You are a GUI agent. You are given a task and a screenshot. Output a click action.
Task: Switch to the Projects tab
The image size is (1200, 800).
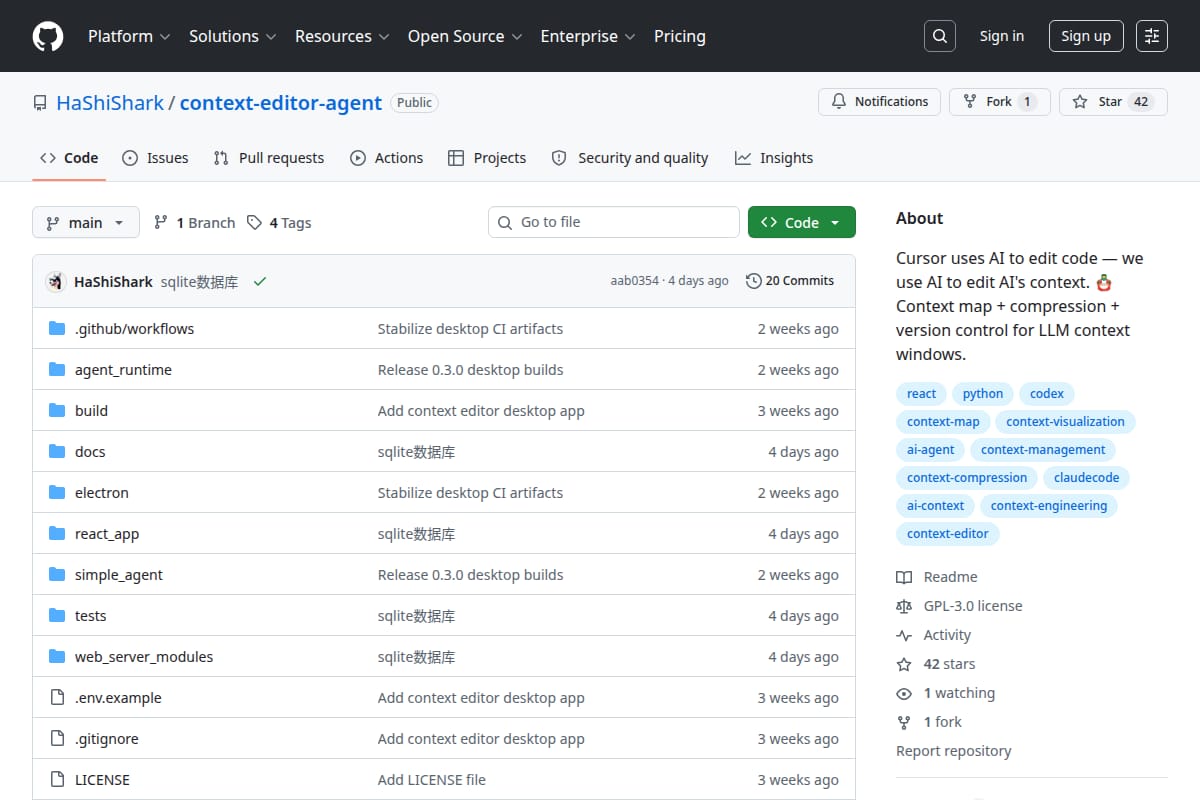[487, 158]
